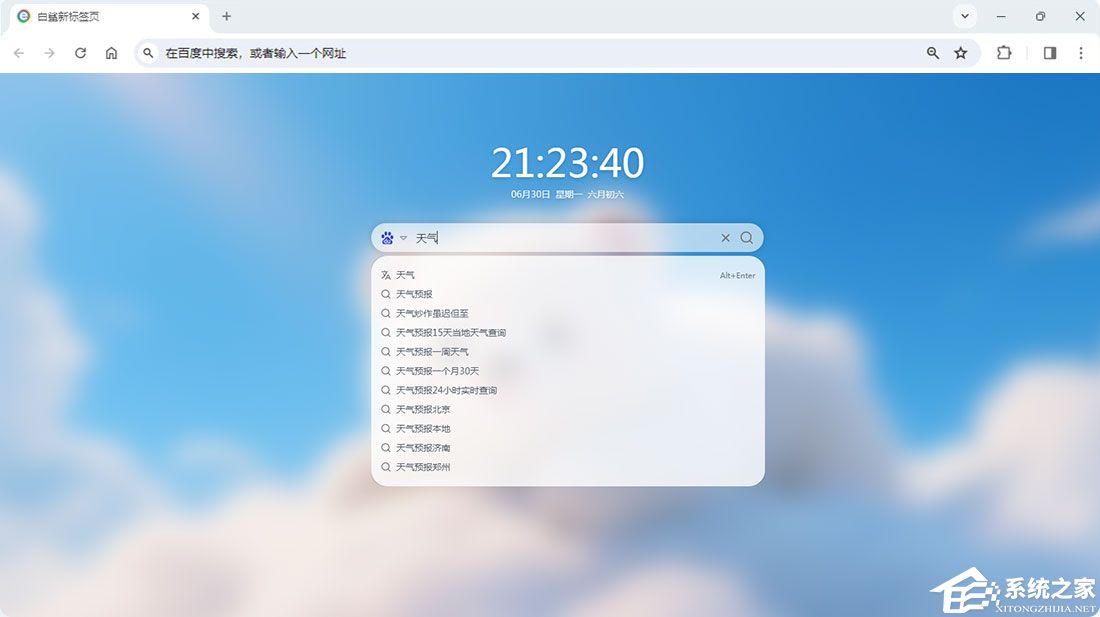Select the 白鲨新标签页 tab
This screenshot has width=1100, height=617.
click(x=109, y=16)
